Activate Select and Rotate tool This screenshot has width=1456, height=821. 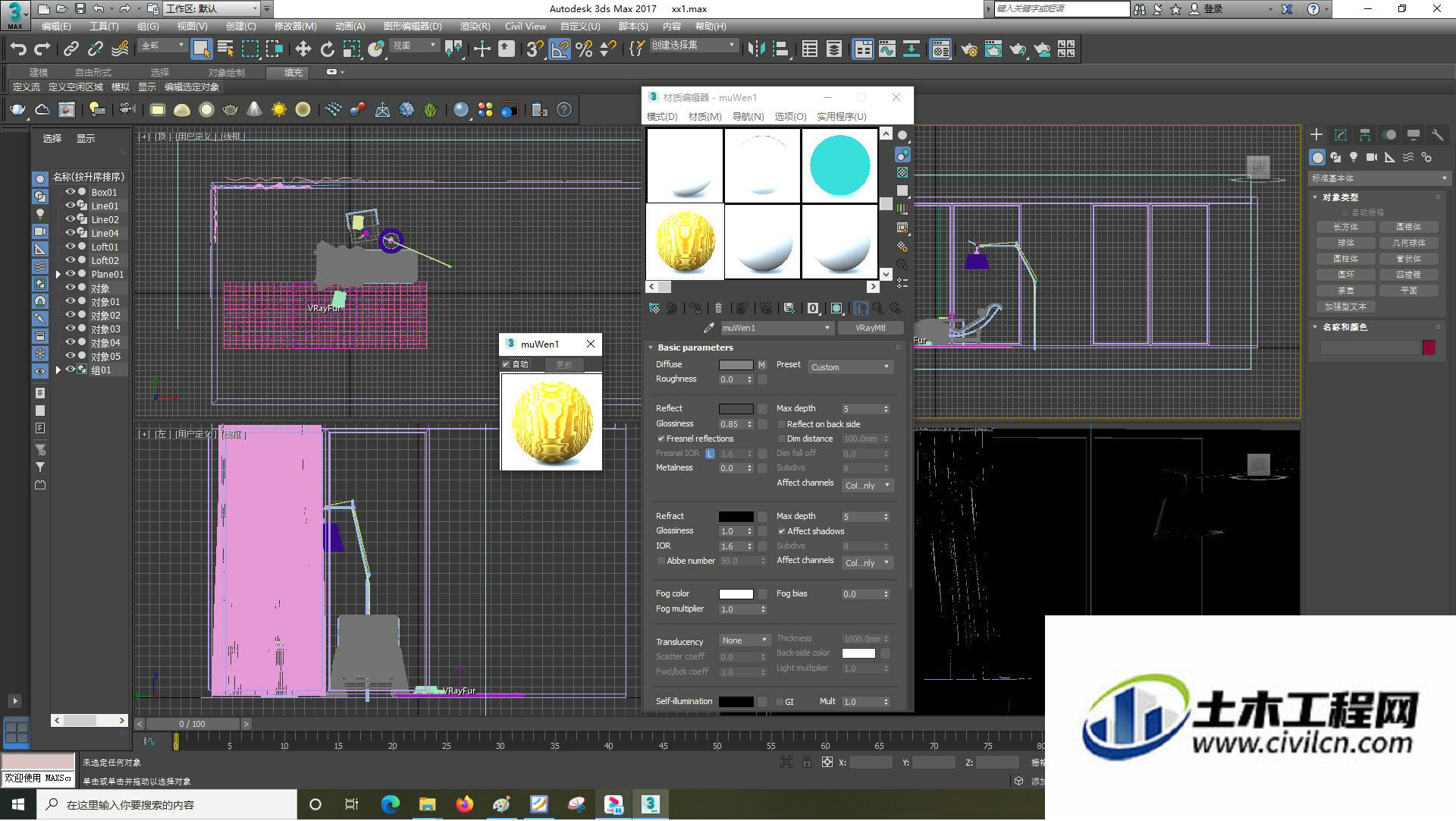(327, 49)
